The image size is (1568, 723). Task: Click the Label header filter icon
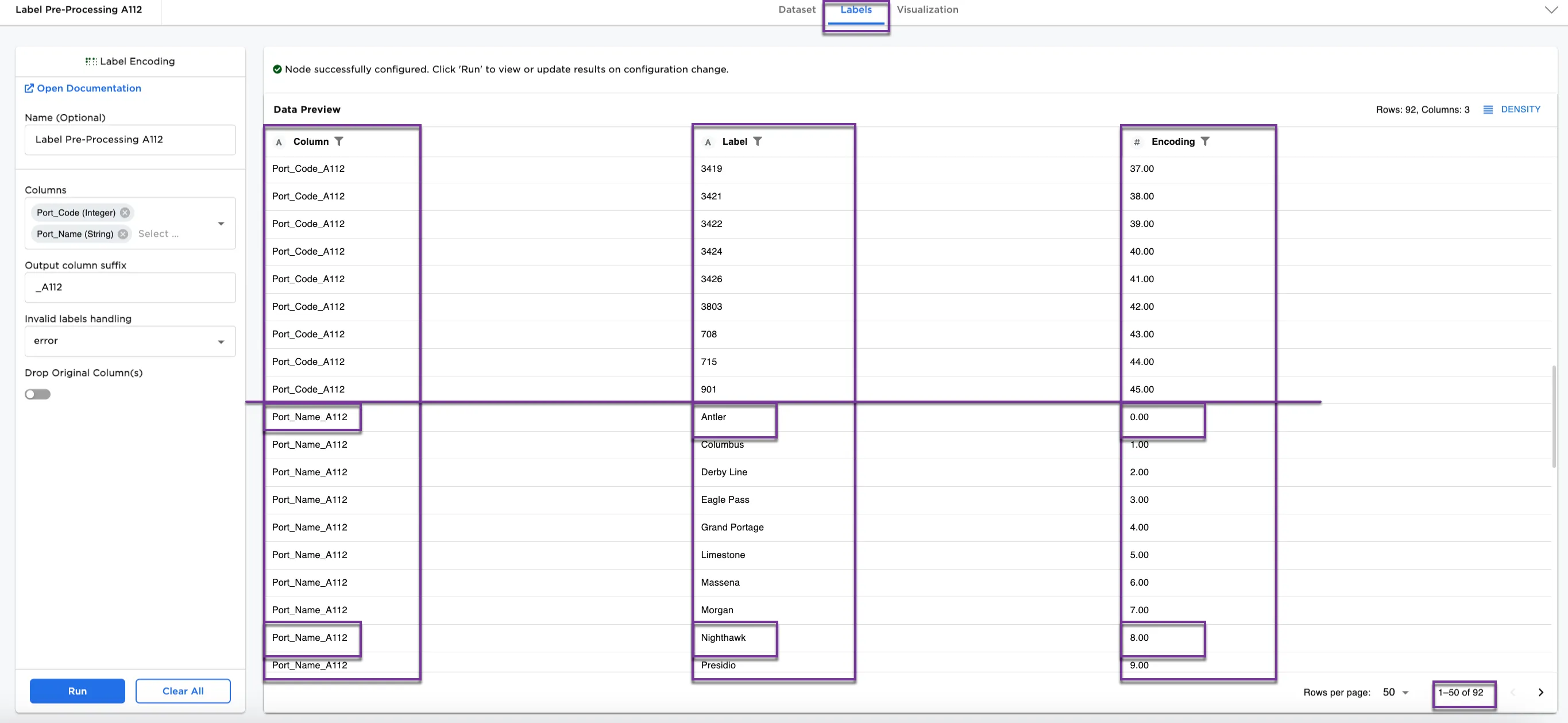(757, 141)
